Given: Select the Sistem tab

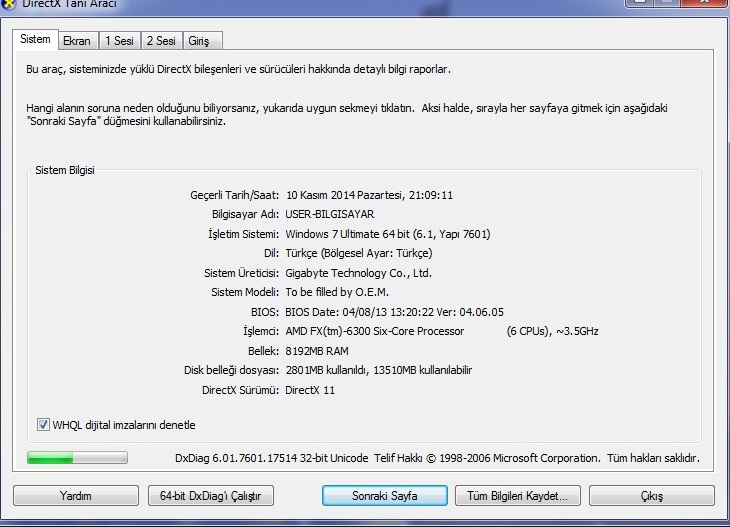Looking at the screenshot, I should [x=35, y=40].
